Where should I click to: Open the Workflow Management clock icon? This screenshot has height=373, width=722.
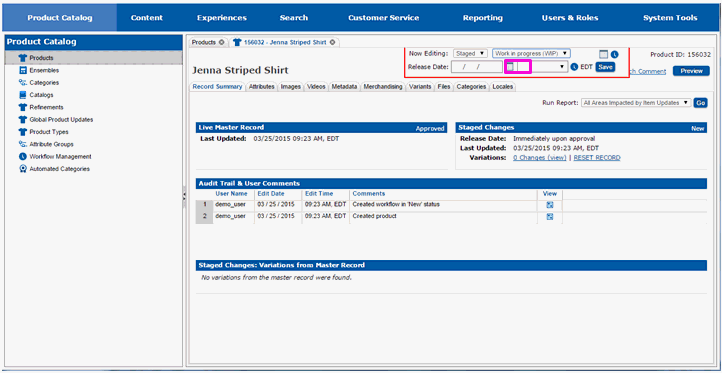point(23,157)
